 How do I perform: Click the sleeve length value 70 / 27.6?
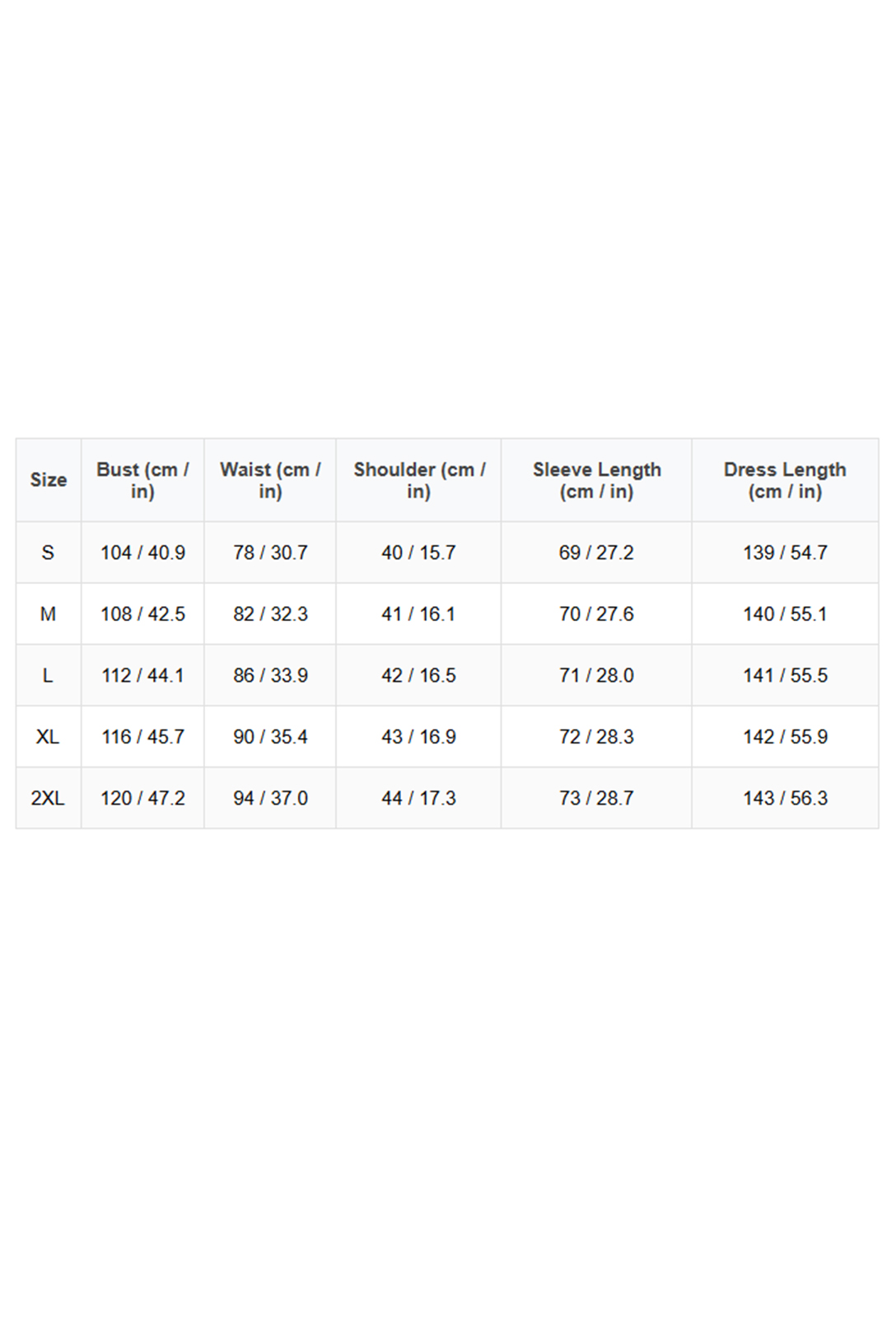tap(596, 614)
